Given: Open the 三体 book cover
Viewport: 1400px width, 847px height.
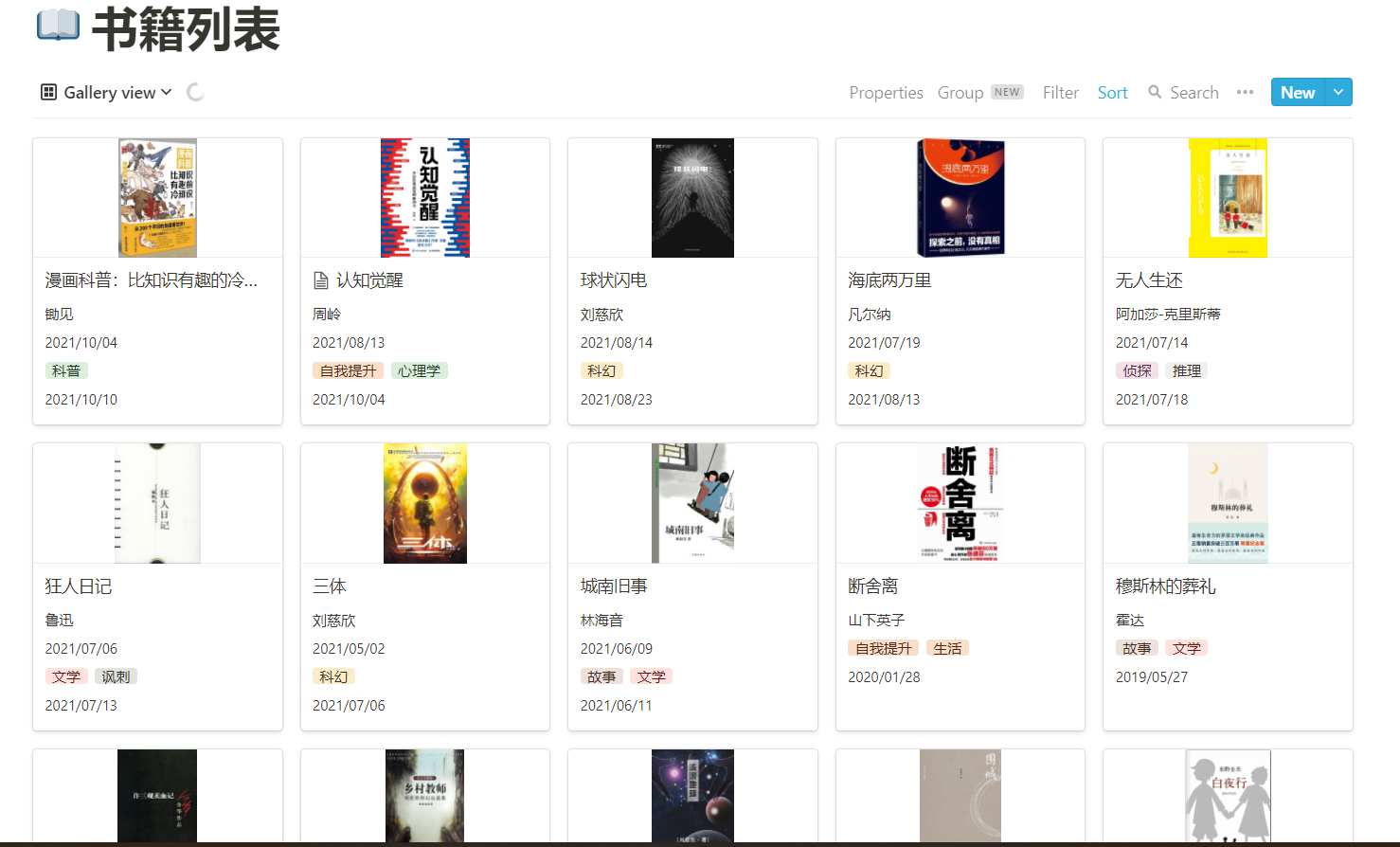Looking at the screenshot, I should click(x=425, y=503).
